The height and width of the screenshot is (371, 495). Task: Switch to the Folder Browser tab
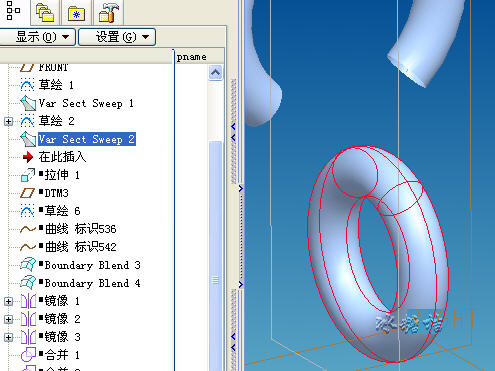45,13
